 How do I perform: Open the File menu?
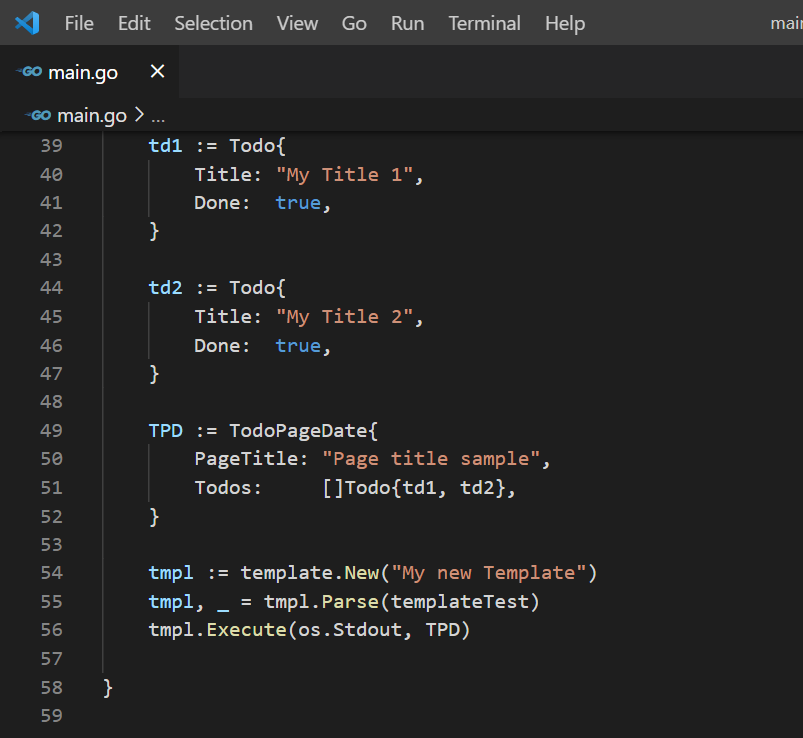[x=79, y=24]
